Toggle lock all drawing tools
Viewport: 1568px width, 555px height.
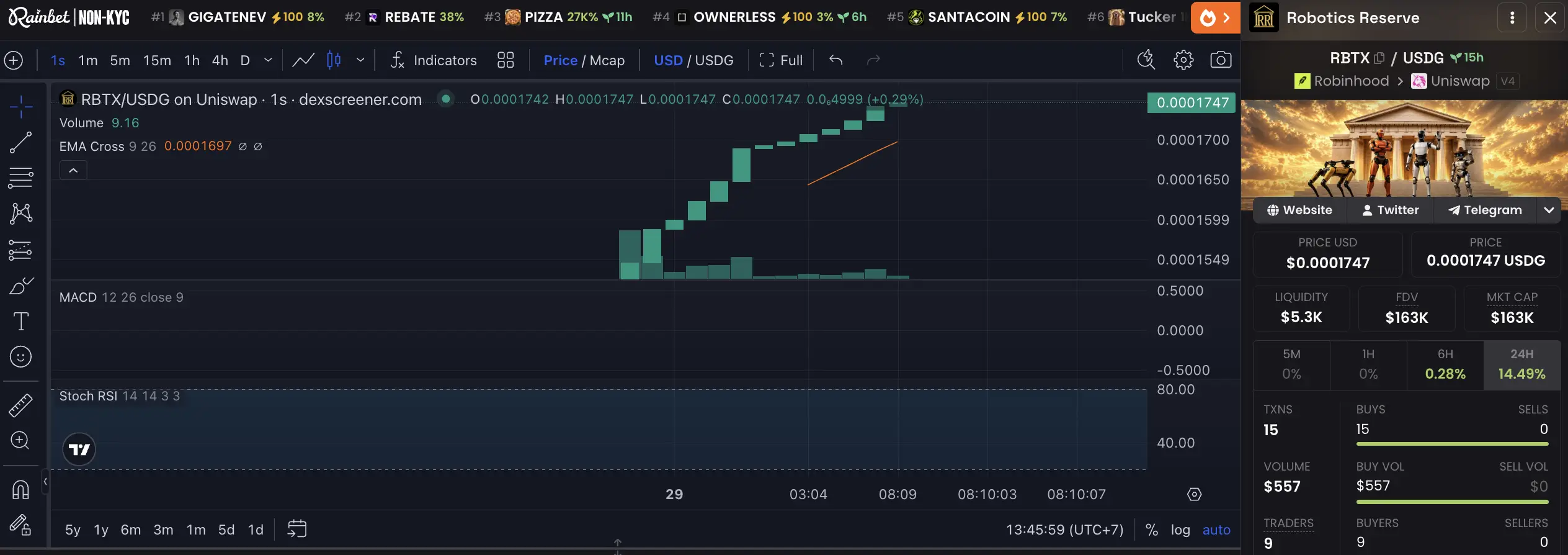(21, 525)
